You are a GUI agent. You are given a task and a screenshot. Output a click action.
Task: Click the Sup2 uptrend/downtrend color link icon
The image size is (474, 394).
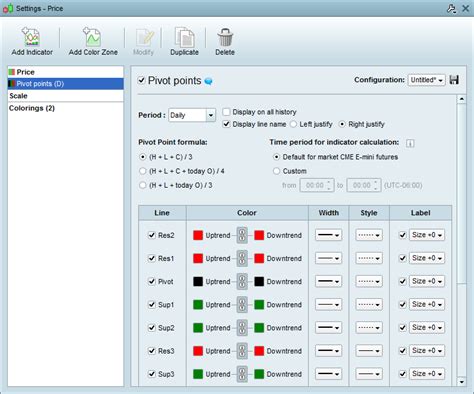[x=242, y=328]
